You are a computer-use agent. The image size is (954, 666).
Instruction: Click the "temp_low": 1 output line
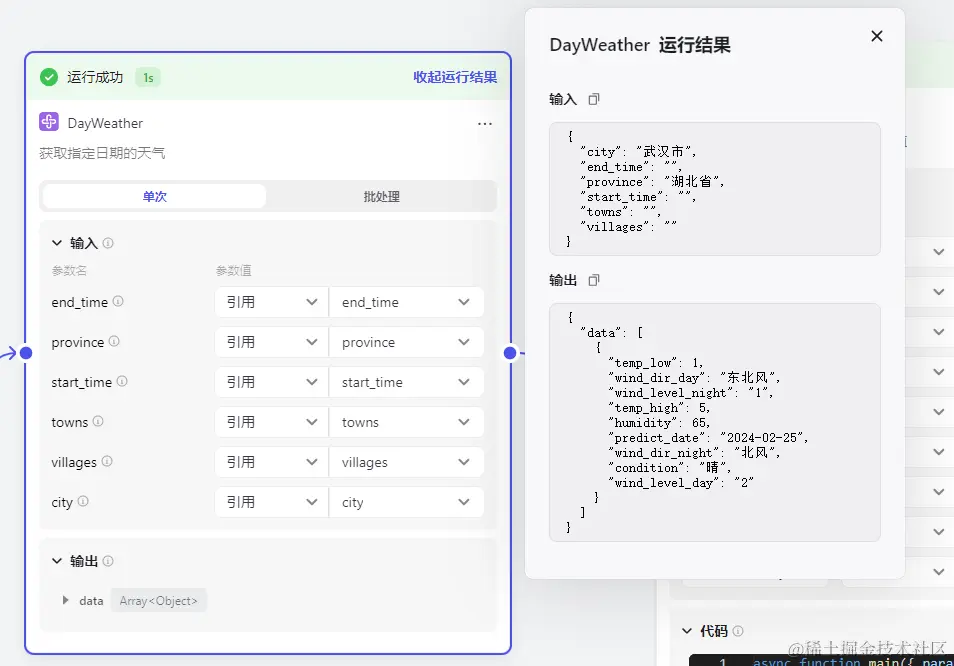pos(656,362)
